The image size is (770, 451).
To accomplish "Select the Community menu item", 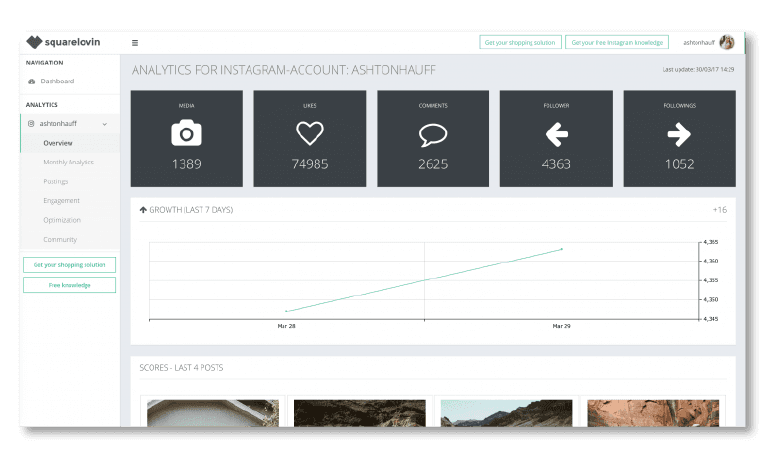I will [x=60, y=240].
